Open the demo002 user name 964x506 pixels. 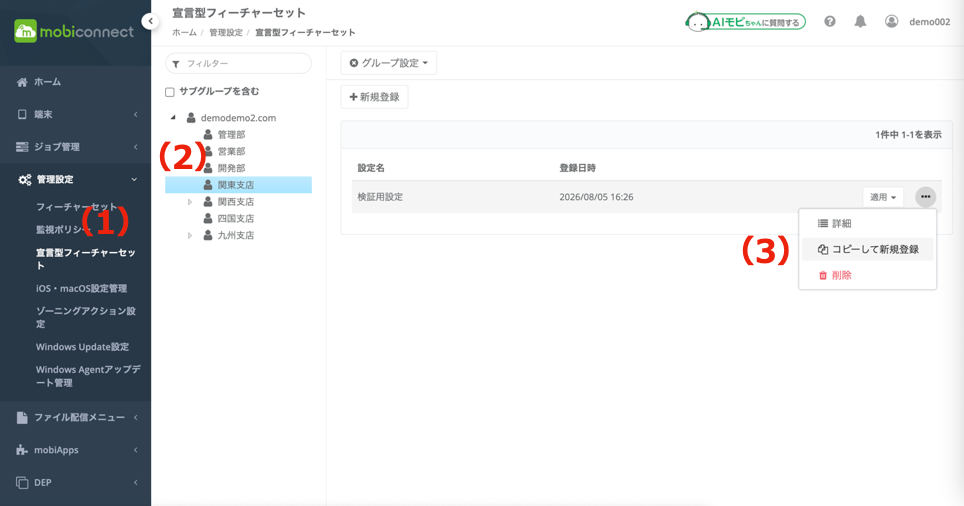tap(930, 22)
